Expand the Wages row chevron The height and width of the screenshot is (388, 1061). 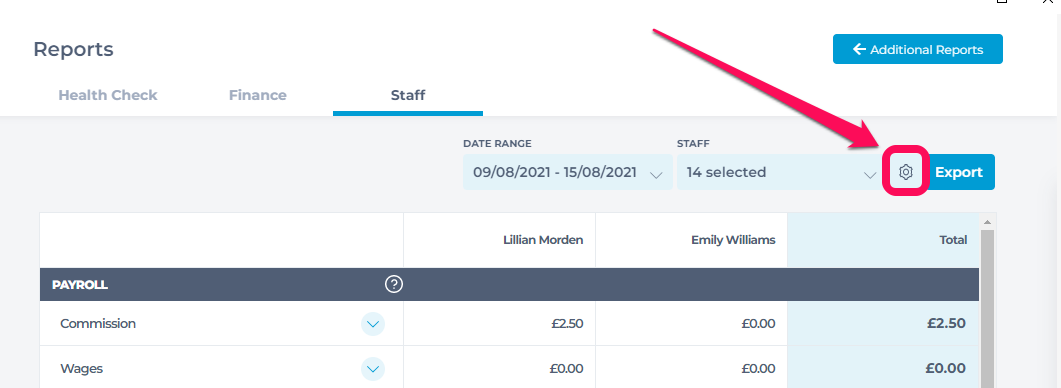373,369
